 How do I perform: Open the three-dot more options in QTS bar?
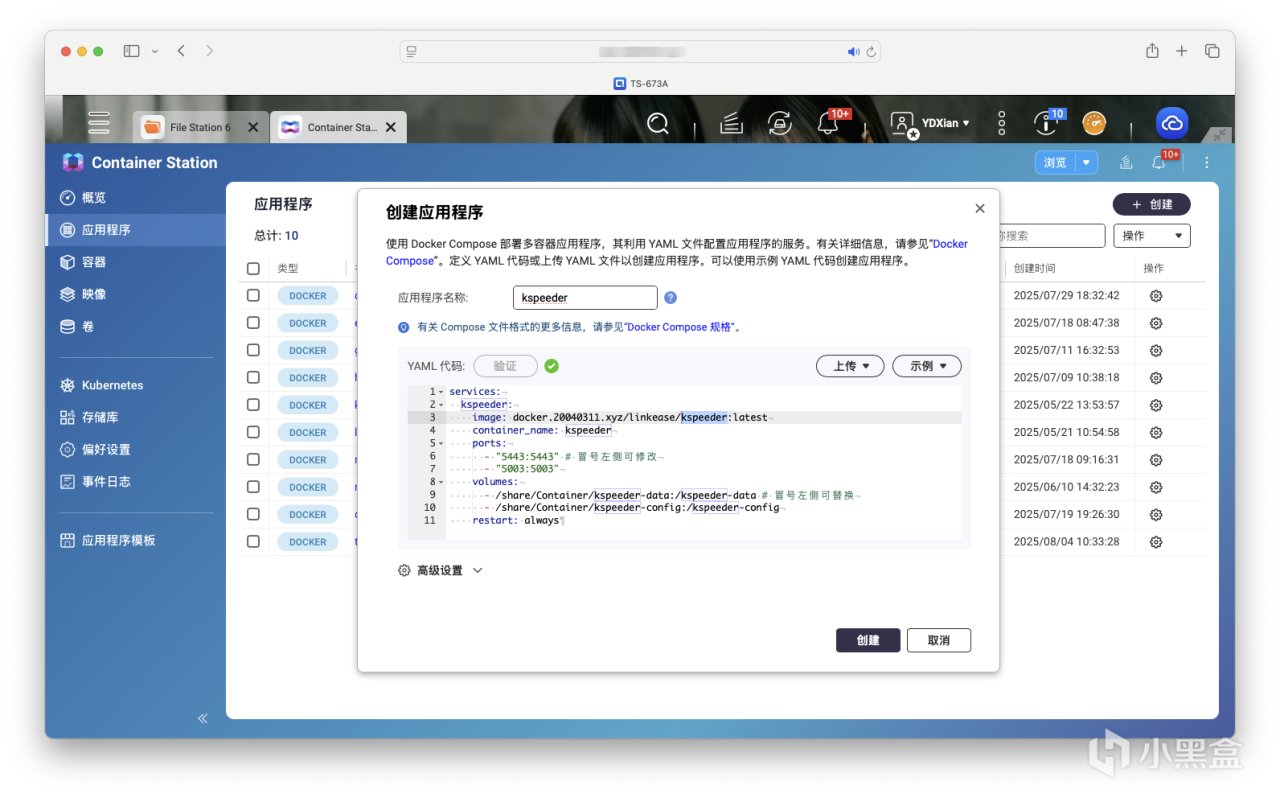pos(1001,123)
